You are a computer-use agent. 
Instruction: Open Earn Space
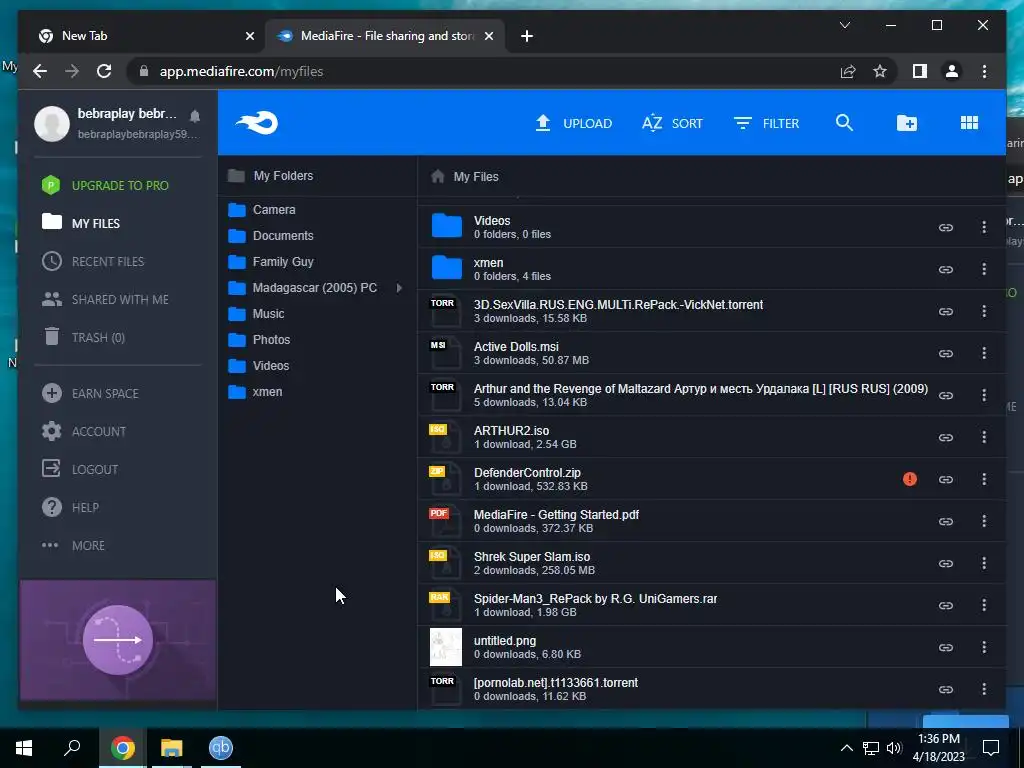click(90, 393)
